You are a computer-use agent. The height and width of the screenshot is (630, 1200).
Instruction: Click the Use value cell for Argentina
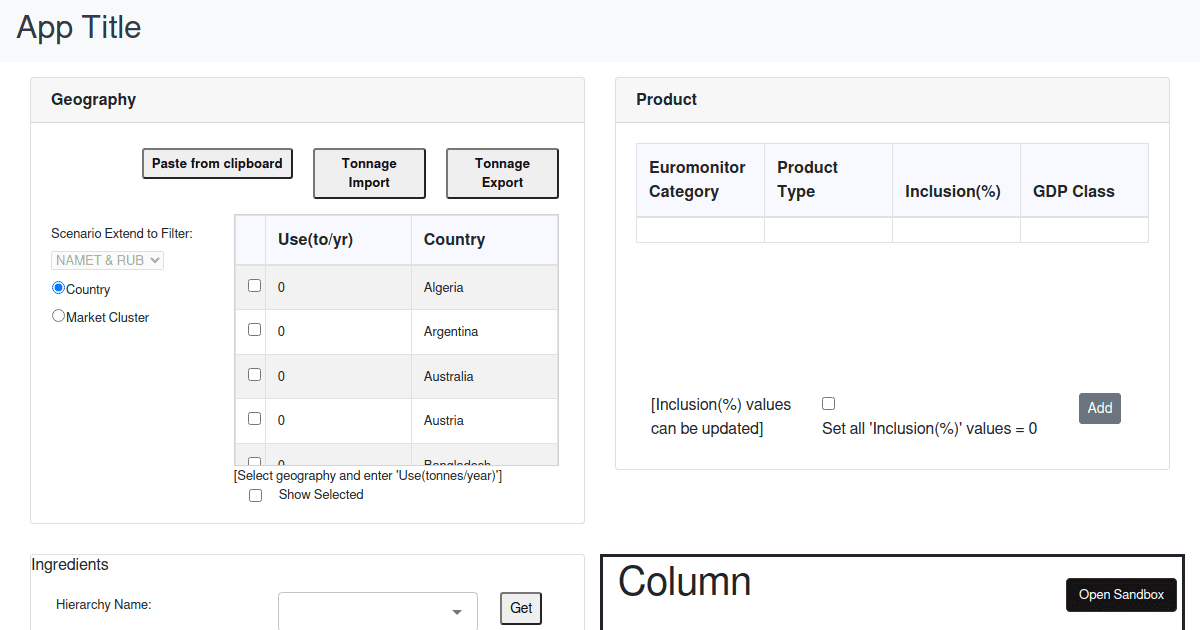point(338,331)
